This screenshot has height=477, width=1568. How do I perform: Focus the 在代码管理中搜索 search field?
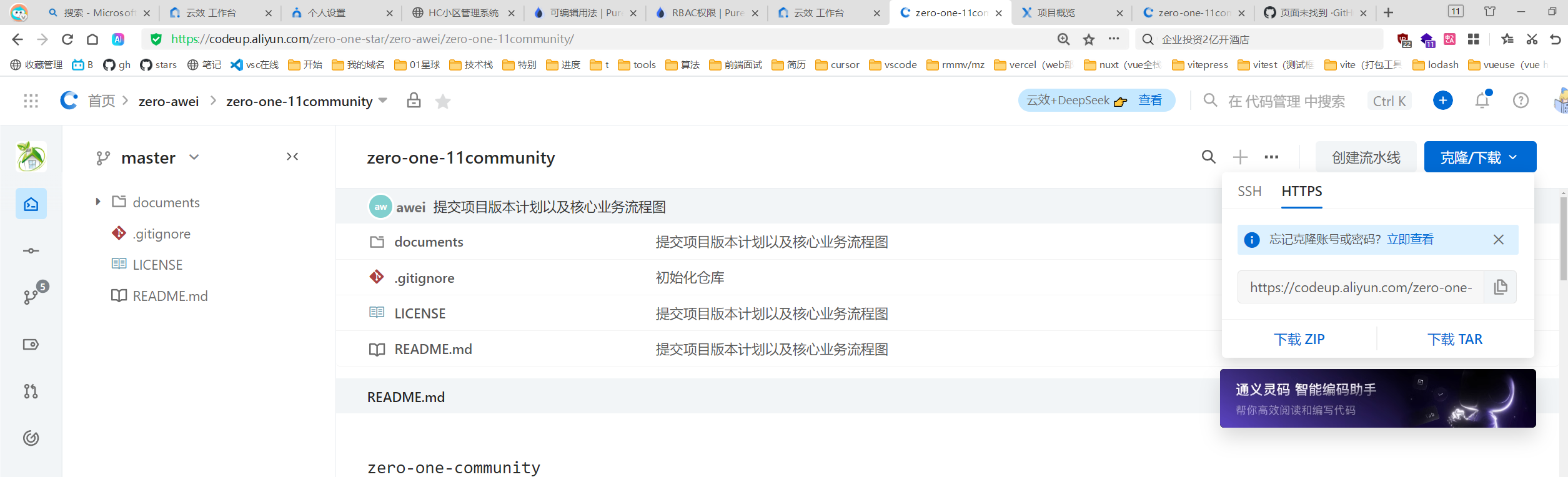tap(1286, 101)
